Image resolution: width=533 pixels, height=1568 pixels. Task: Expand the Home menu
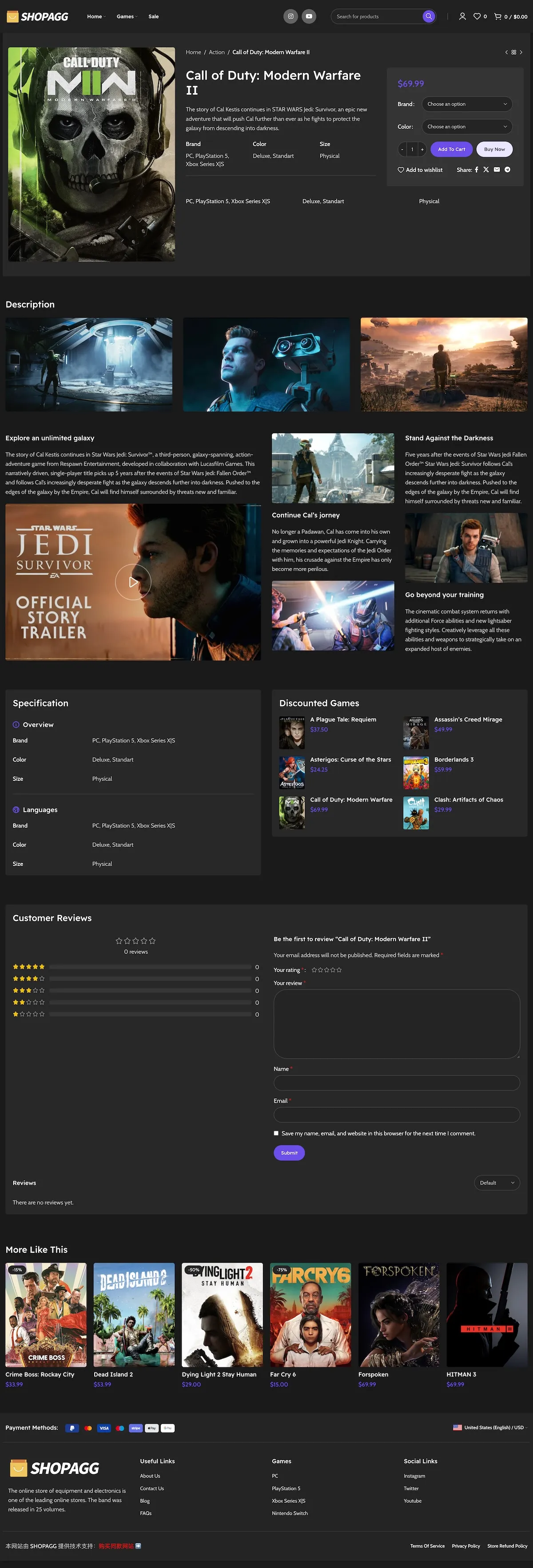[96, 16]
